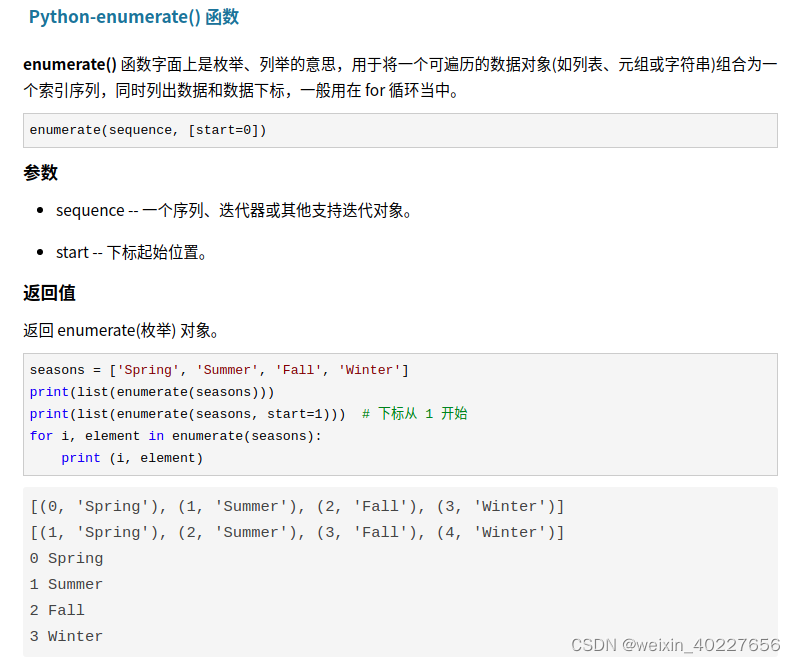Click the 参数 section heading
Viewport: 795px width, 663px height.
point(41,172)
